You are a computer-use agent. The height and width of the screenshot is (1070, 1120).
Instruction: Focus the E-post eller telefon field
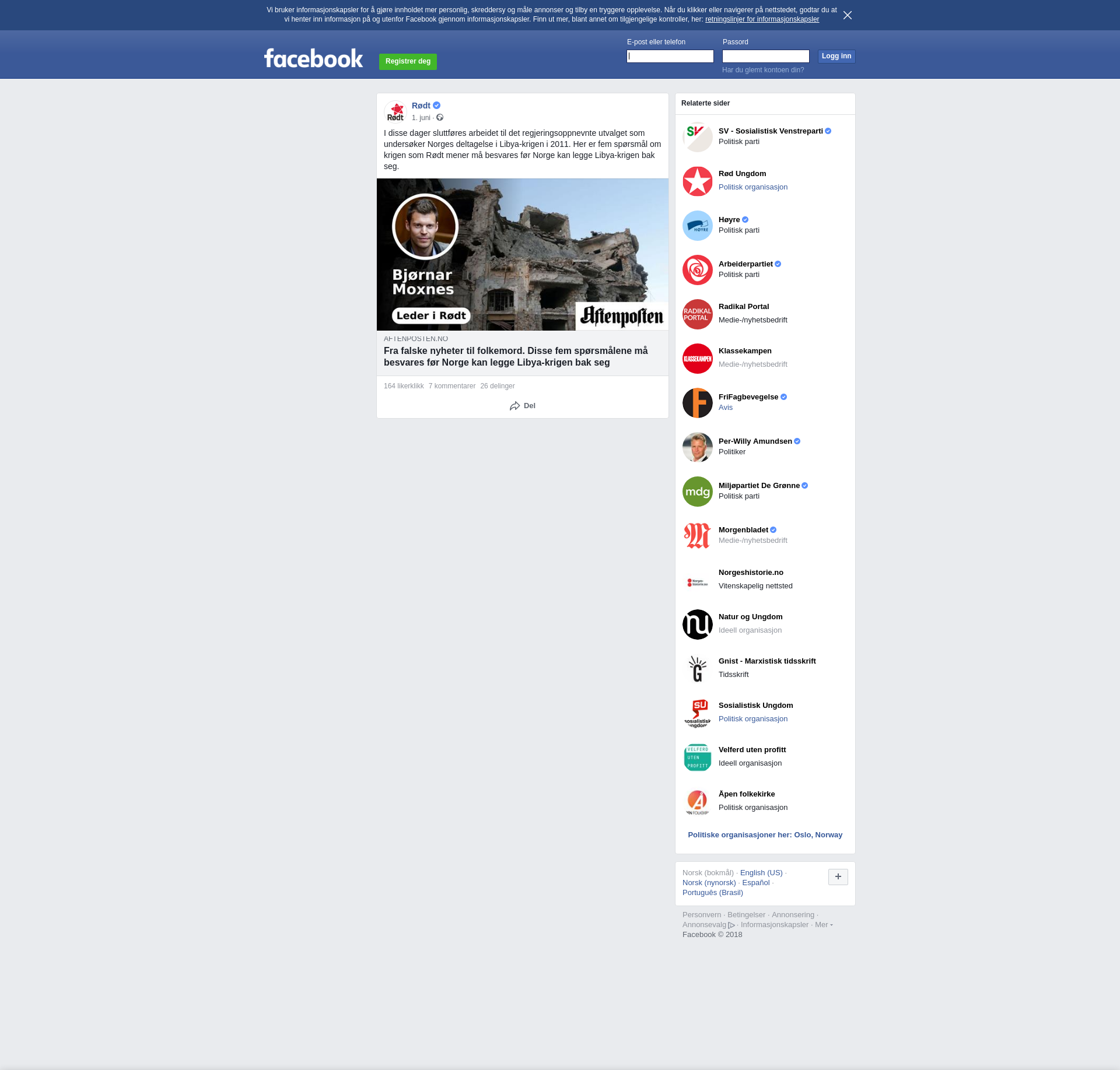[670, 57]
